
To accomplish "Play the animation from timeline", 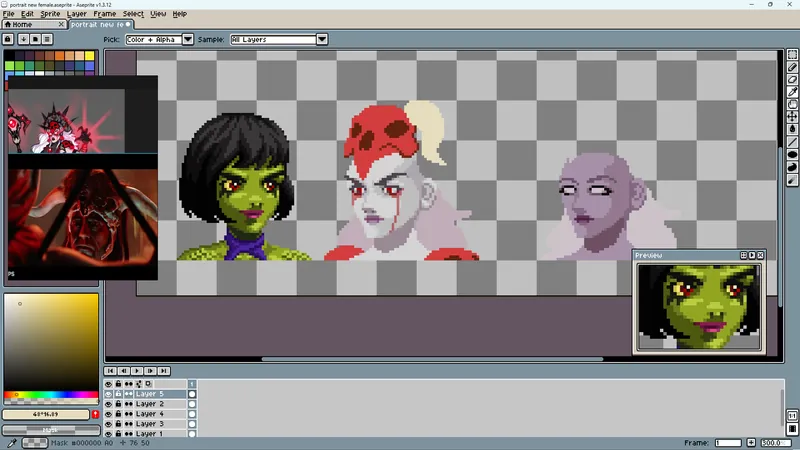I will (x=137, y=371).
